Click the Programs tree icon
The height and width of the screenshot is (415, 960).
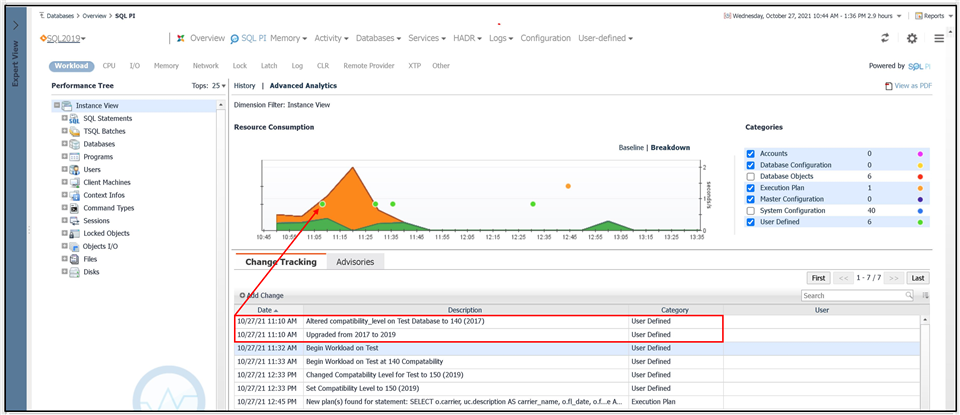coord(74,157)
